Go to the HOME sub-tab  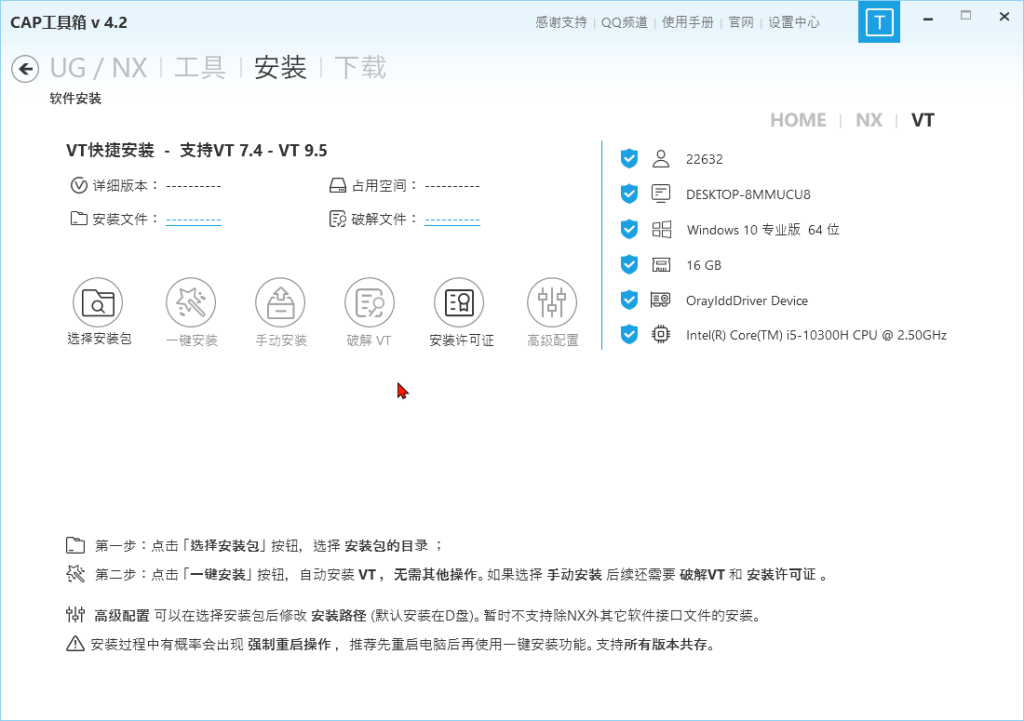pyautogui.click(x=798, y=120)
